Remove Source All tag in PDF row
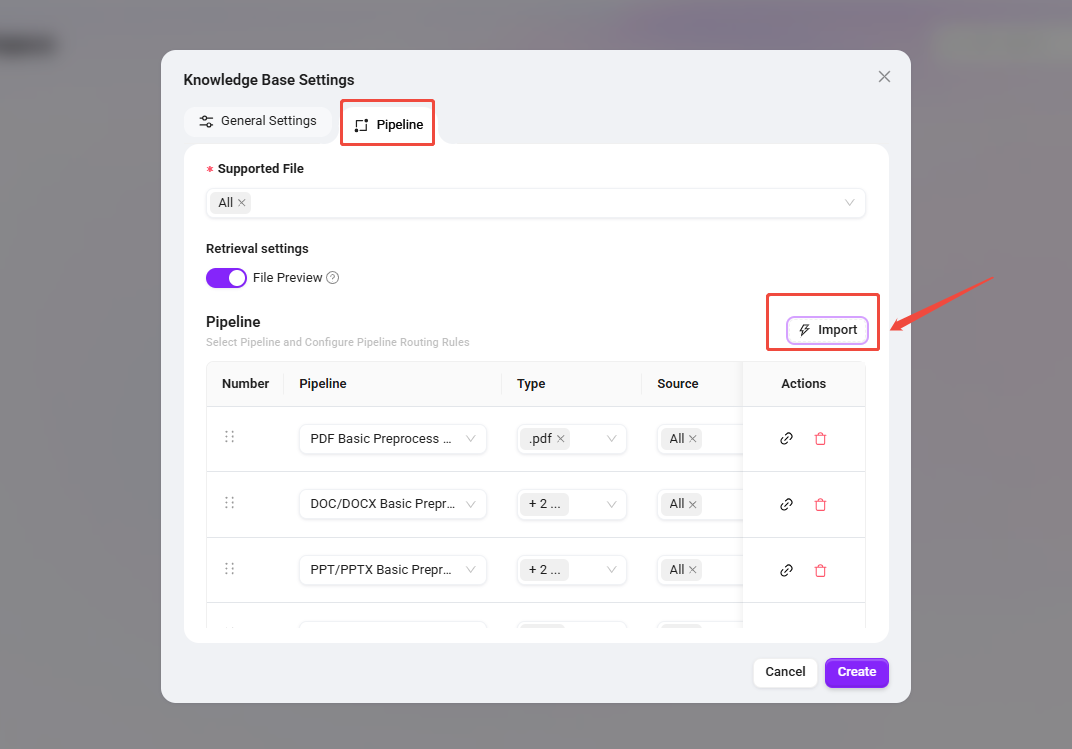1072x749 pixels. [693, 439]
